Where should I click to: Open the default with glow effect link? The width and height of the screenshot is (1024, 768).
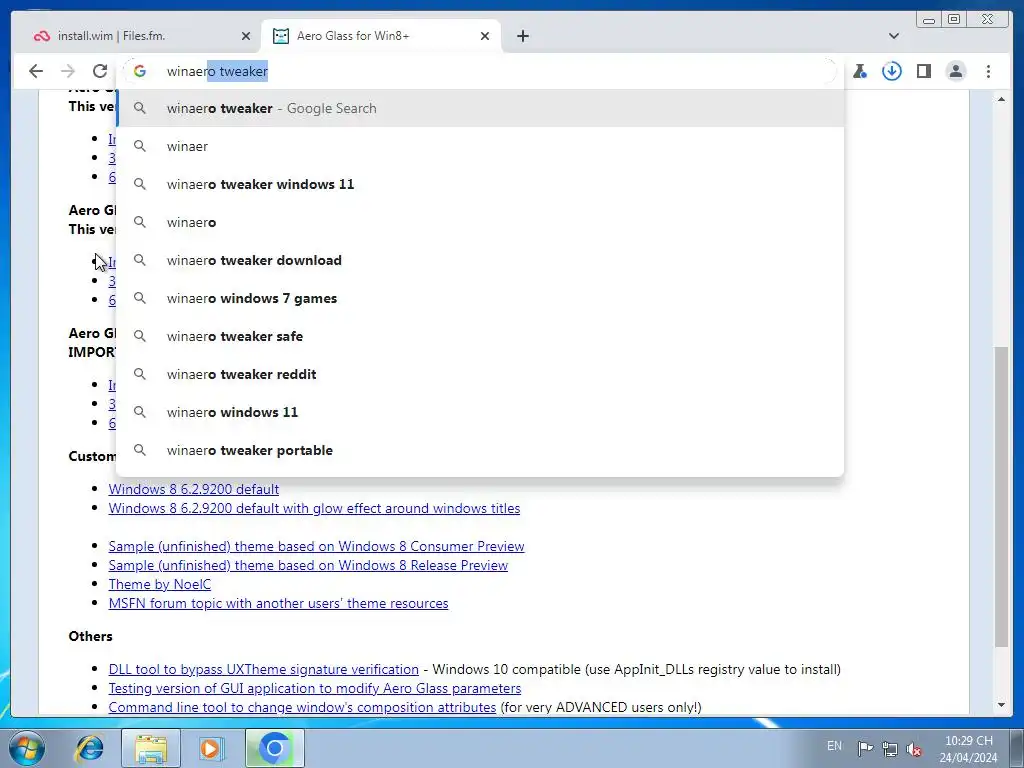click(314, 508)
